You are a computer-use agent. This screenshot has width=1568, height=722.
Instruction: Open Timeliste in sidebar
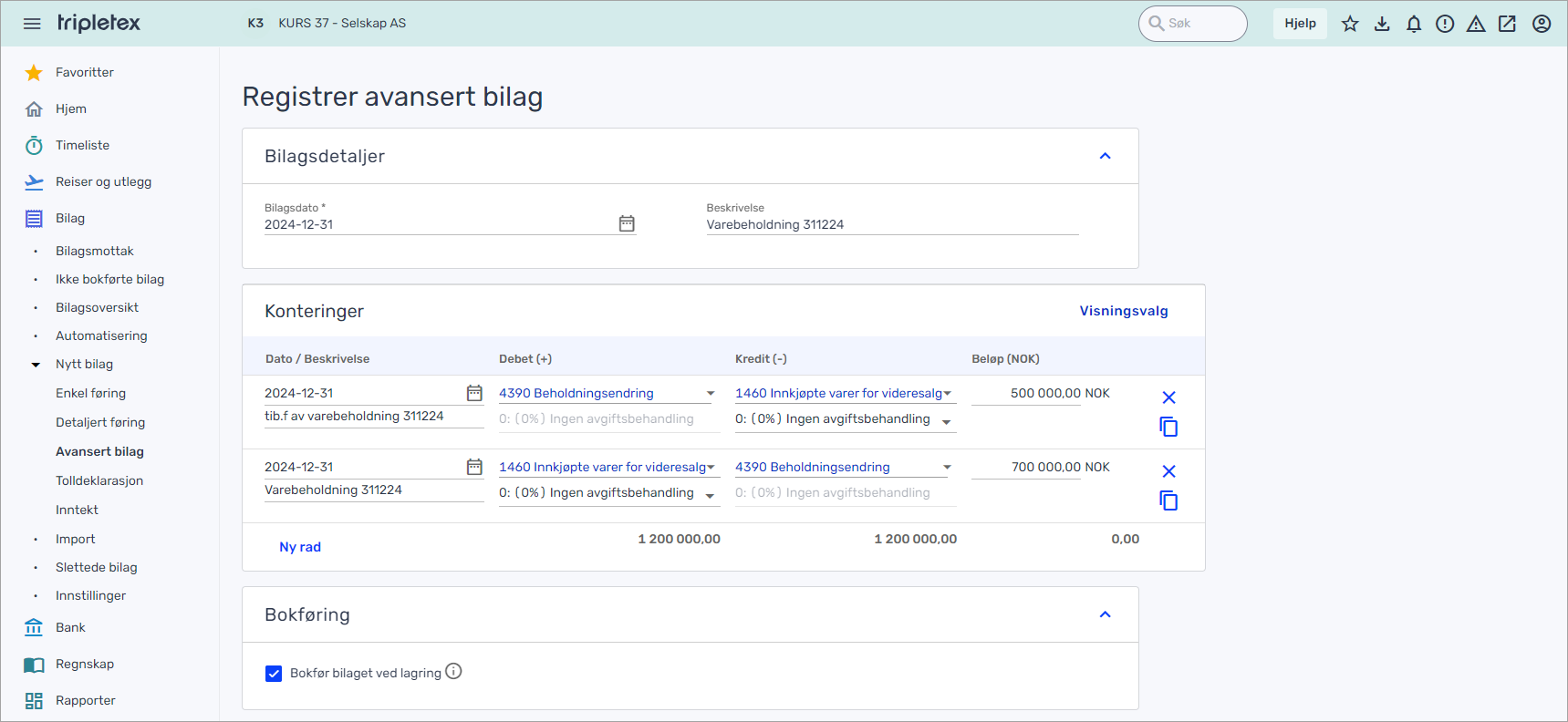tap(82, 145)
